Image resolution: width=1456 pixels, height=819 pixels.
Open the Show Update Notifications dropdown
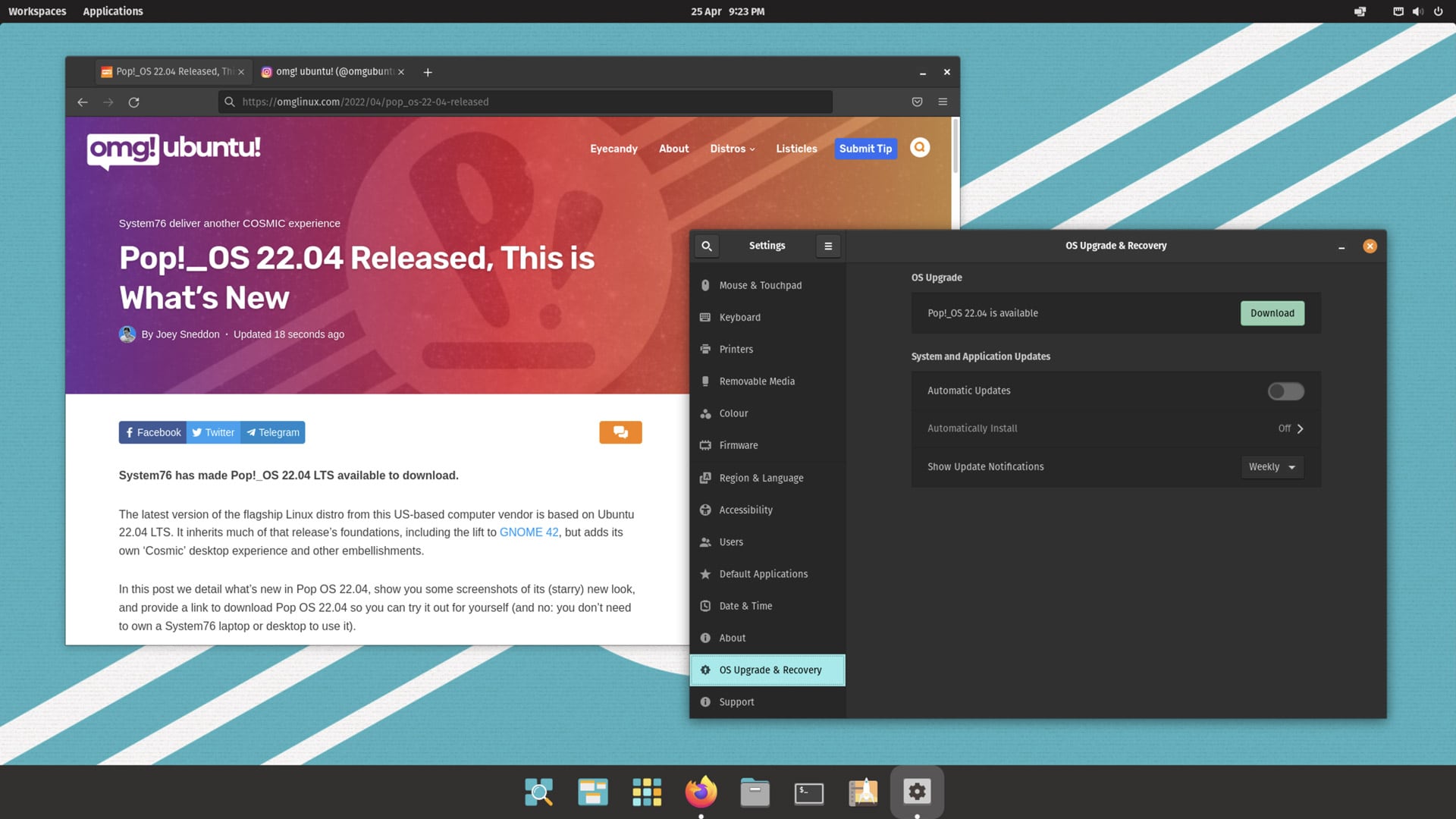[x=1272, y=466]
